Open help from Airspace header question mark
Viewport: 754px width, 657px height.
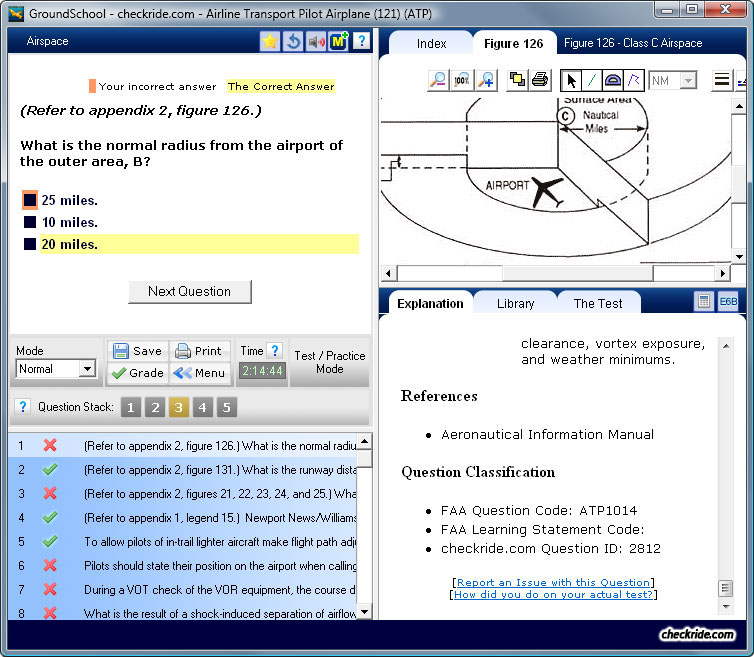pyautogui.click(x=361, y=41)
